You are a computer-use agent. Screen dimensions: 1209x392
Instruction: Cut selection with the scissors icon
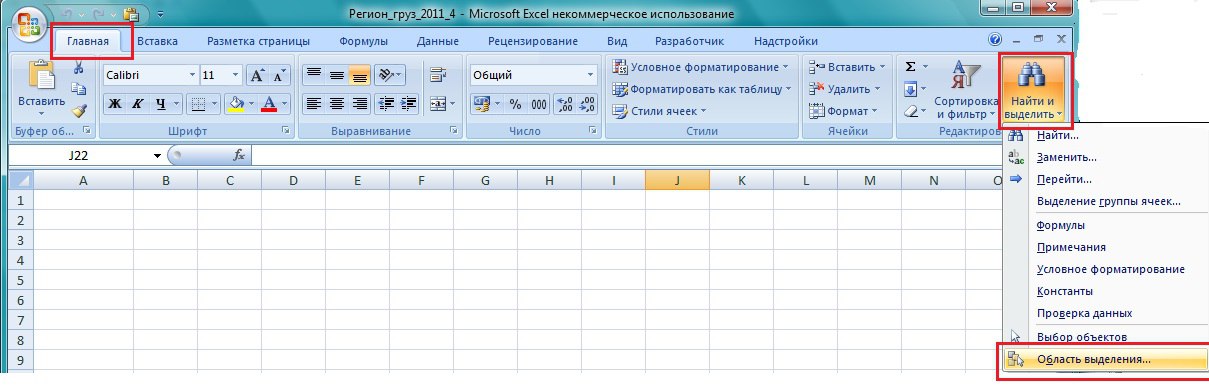coord(80,68)
